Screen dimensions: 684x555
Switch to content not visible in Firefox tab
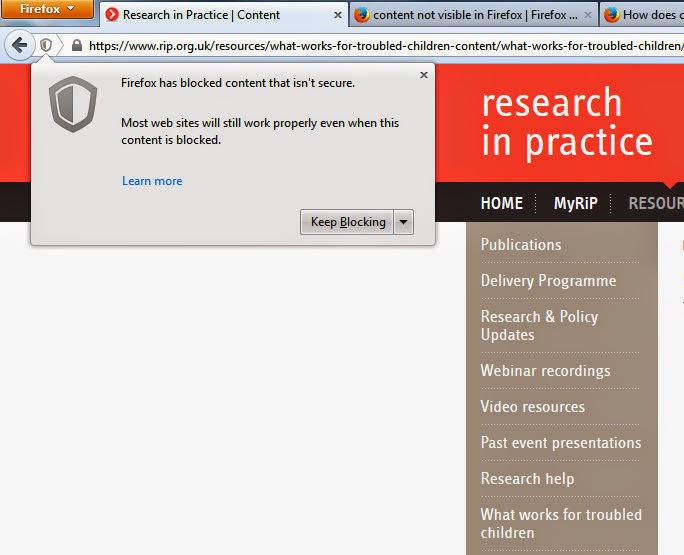[x=474, y=15]
